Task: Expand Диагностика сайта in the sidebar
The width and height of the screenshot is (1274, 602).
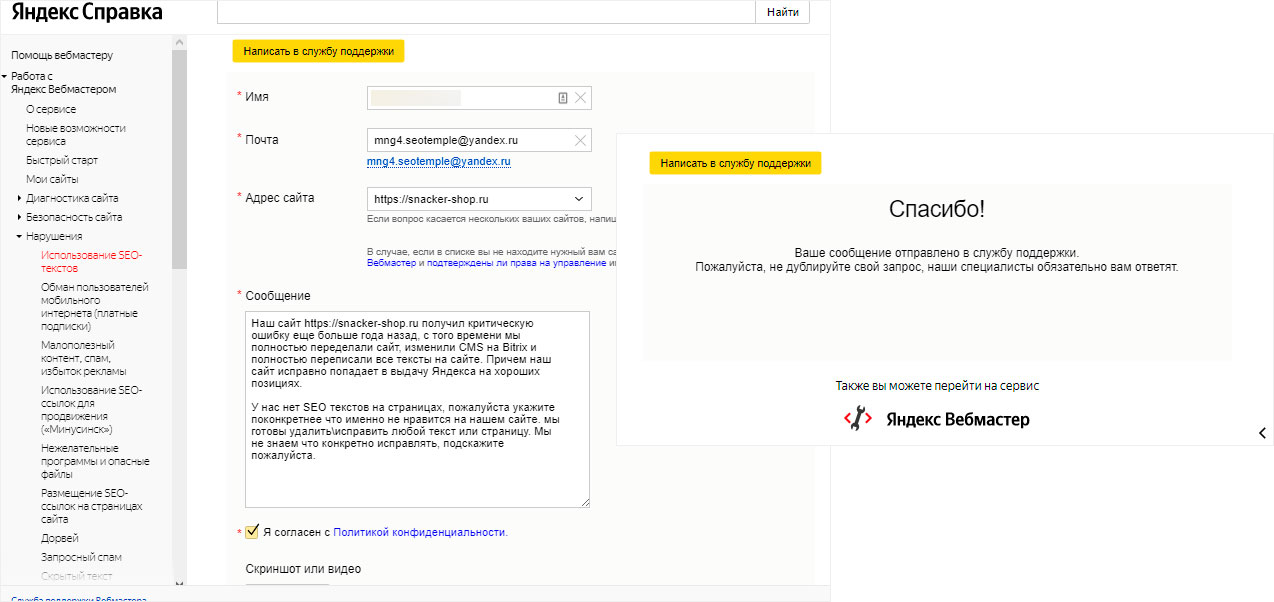Action: pos(20,198)
